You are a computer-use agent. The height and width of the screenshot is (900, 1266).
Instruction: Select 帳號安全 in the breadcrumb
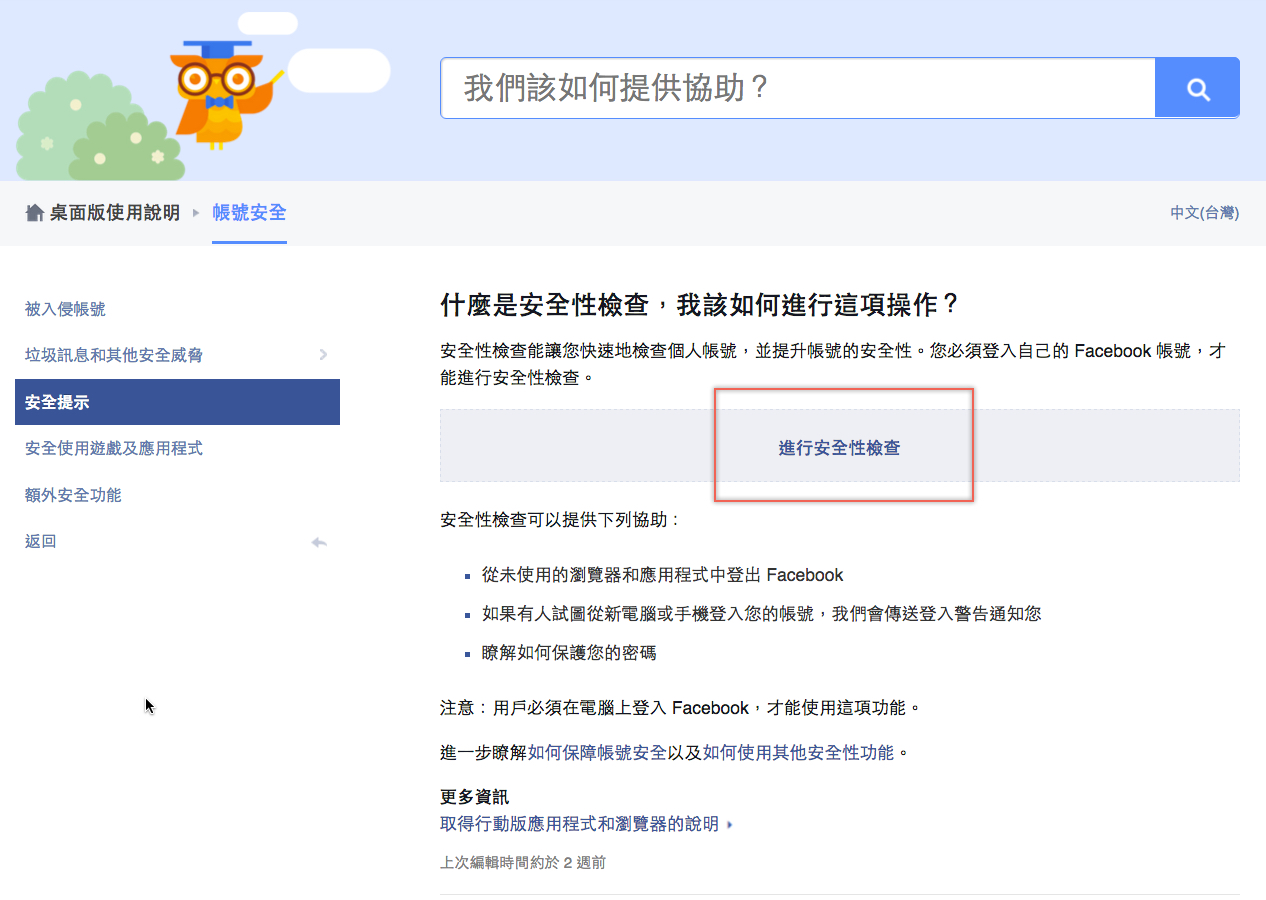point(248,212)
